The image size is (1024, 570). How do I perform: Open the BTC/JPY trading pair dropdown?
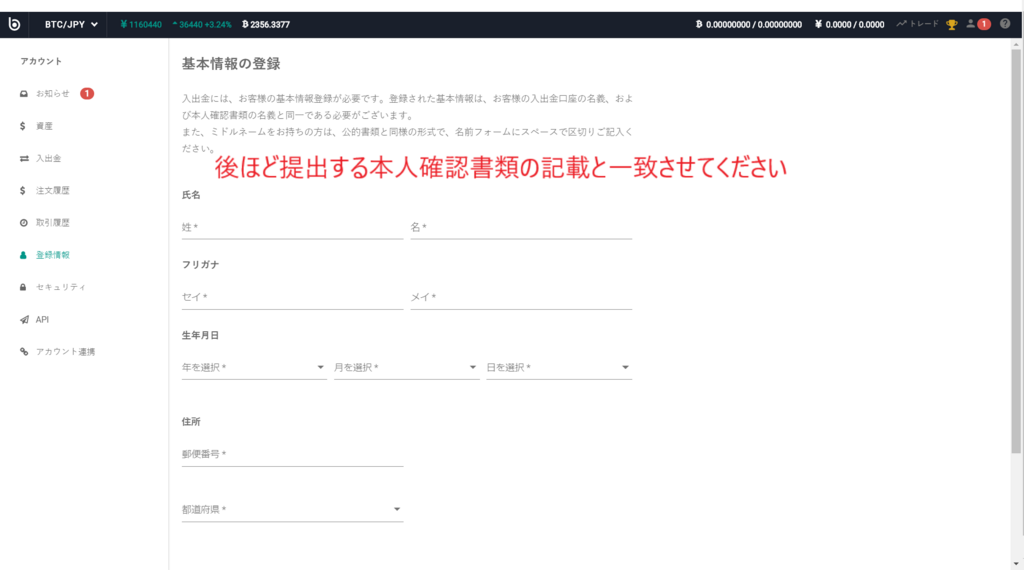point(71,24)
